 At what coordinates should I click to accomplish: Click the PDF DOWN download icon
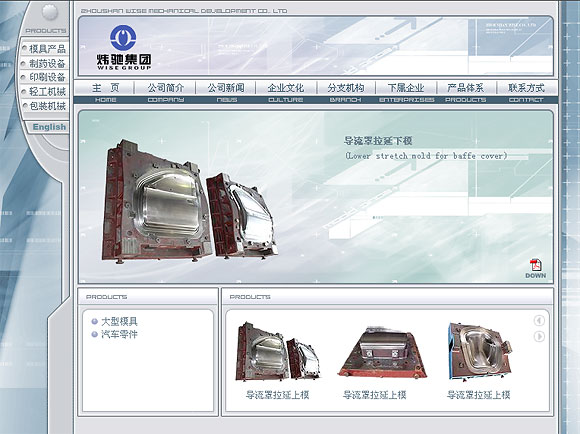(535, 269)
